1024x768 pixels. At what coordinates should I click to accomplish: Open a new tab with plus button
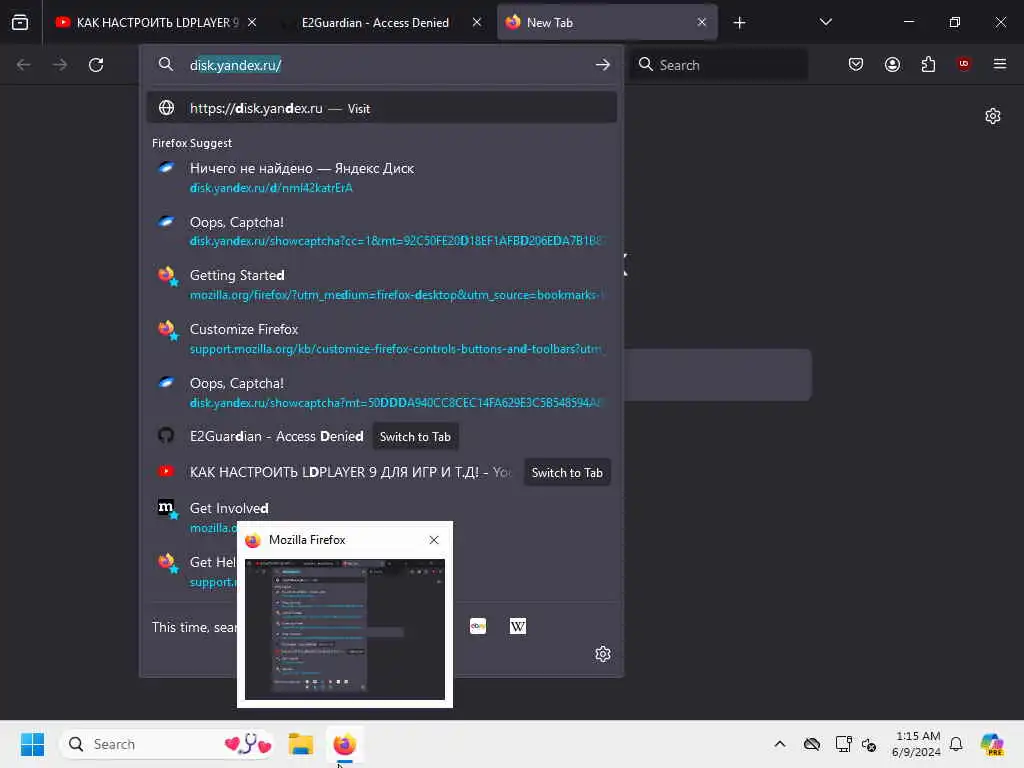click(x=739, y=23)
